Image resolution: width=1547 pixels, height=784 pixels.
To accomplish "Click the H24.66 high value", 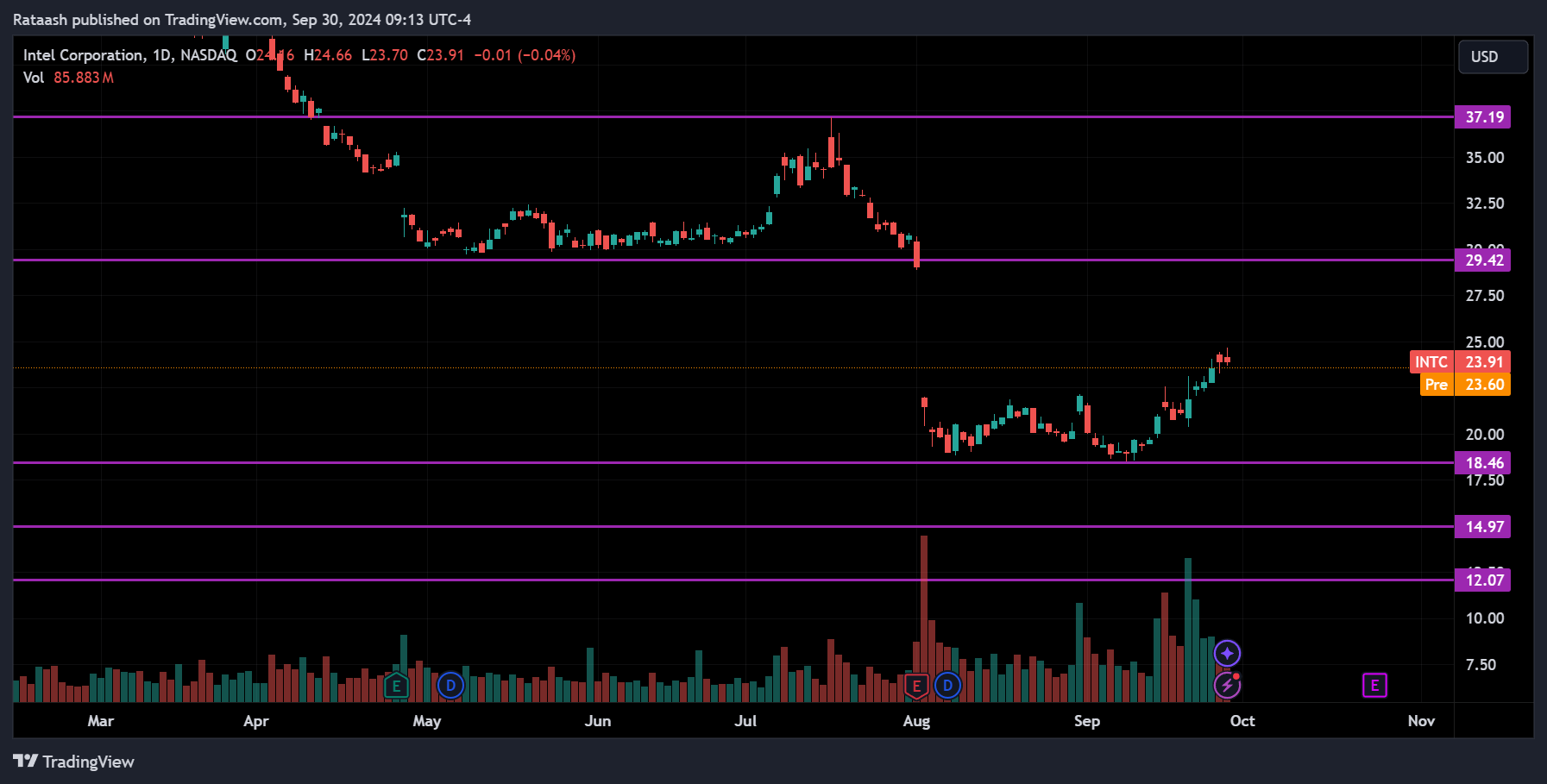I will 328,55.
